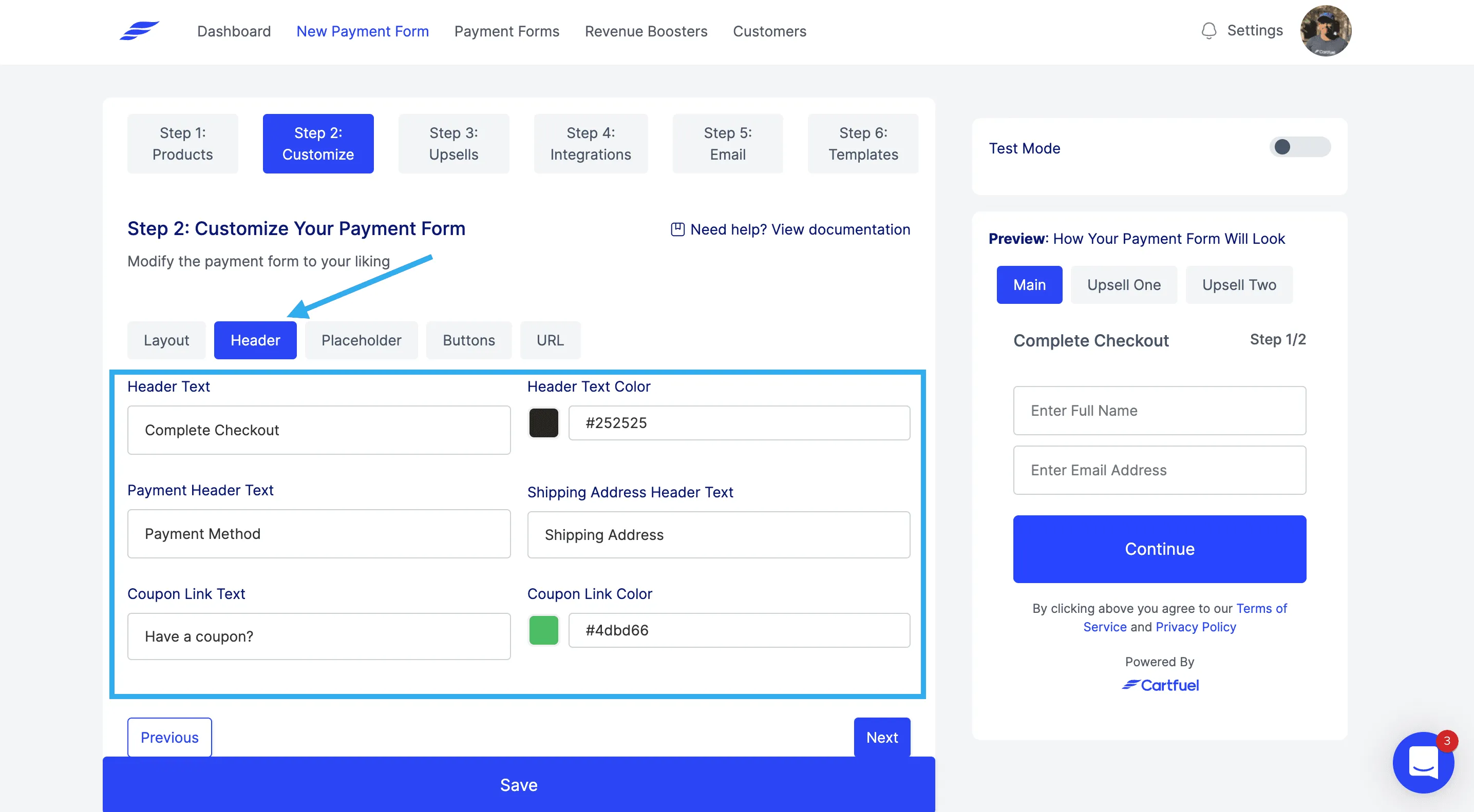Image resolution: width=1474 pixels, height=812 pixels.
Task: Click Enter Email Address preview field
Action: click(1160, 470)
